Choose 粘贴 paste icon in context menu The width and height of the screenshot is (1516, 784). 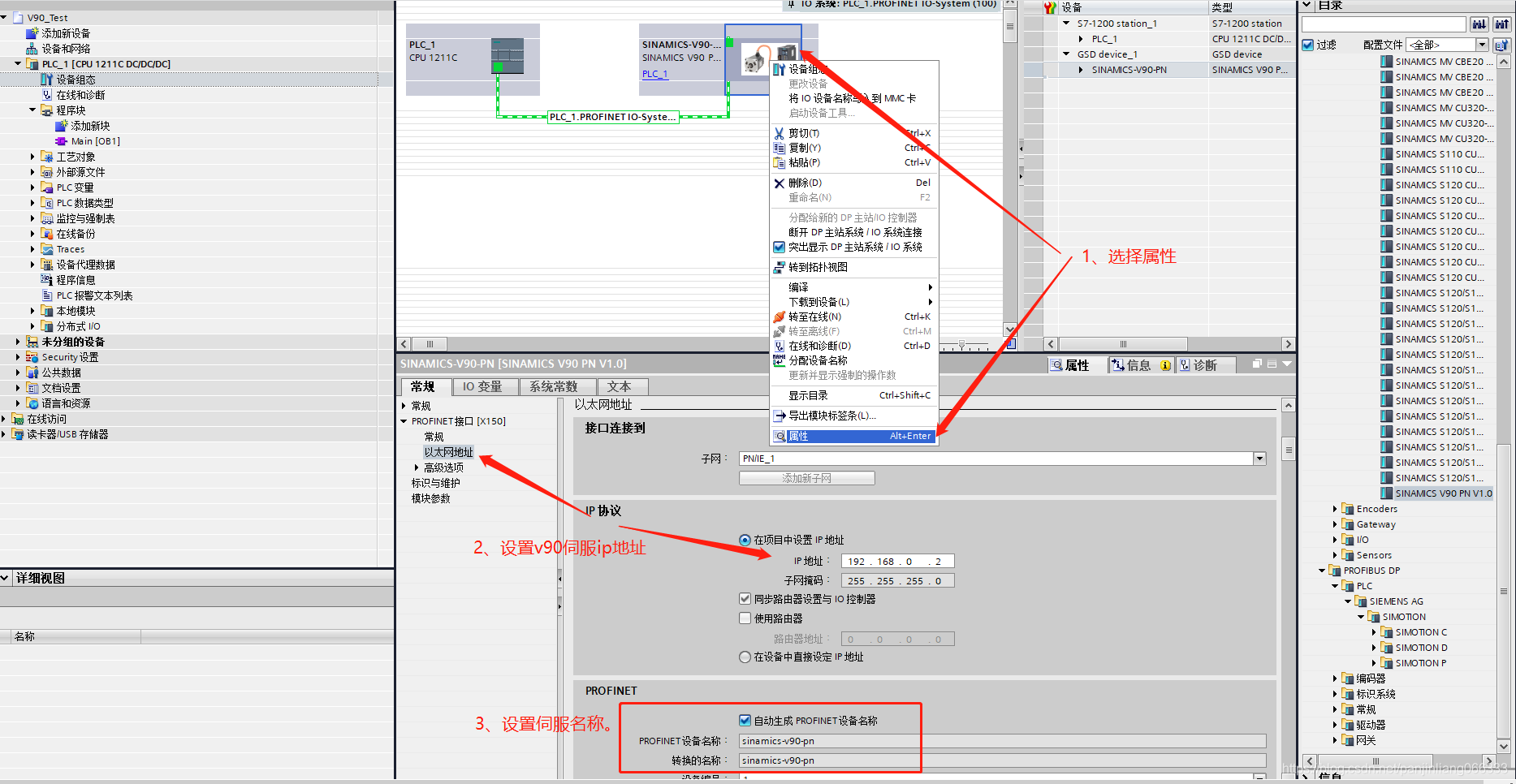click(x=780, y=162)
